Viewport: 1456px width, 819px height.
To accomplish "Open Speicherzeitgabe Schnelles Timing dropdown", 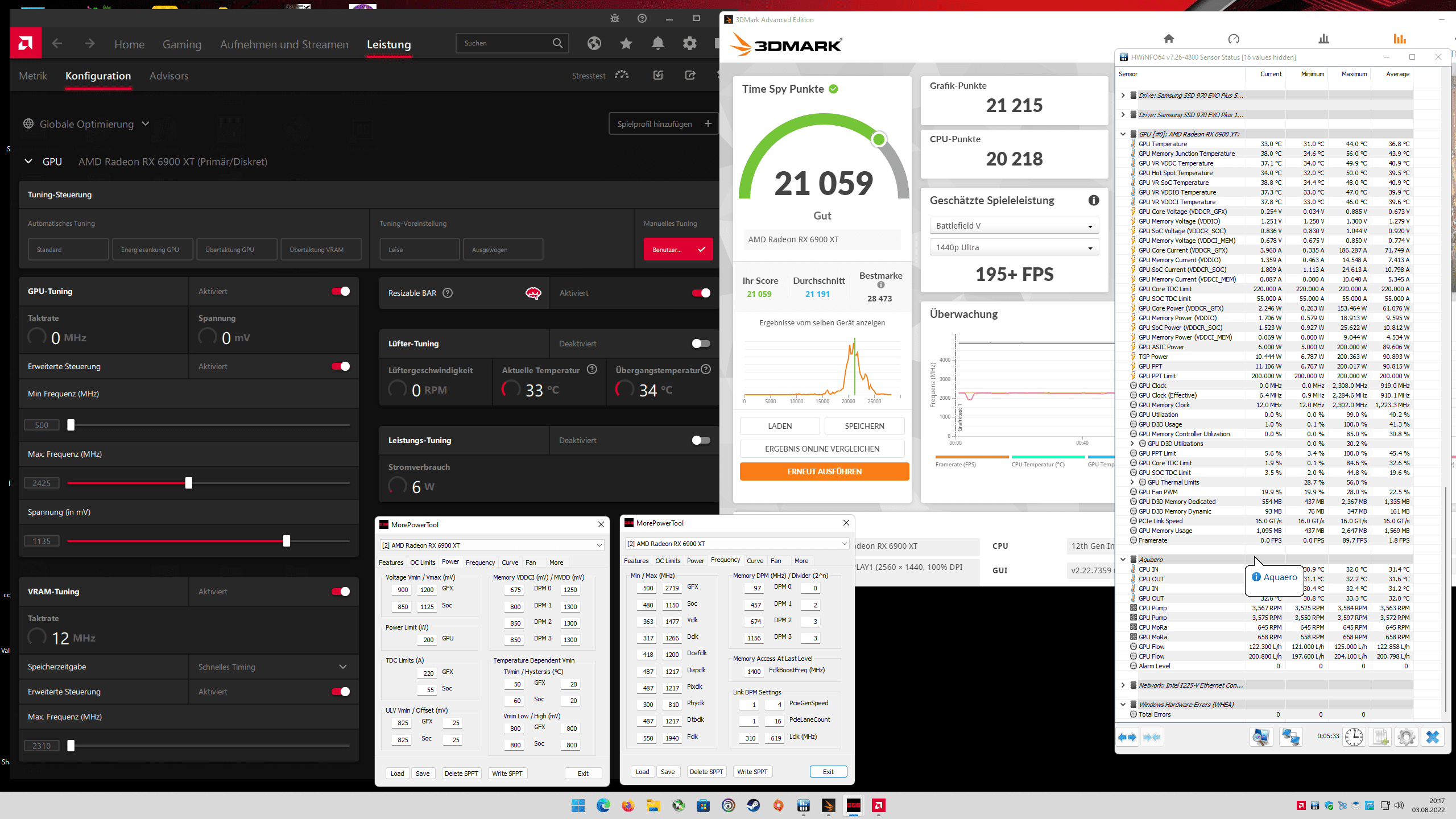I will (x=273, y=667).
